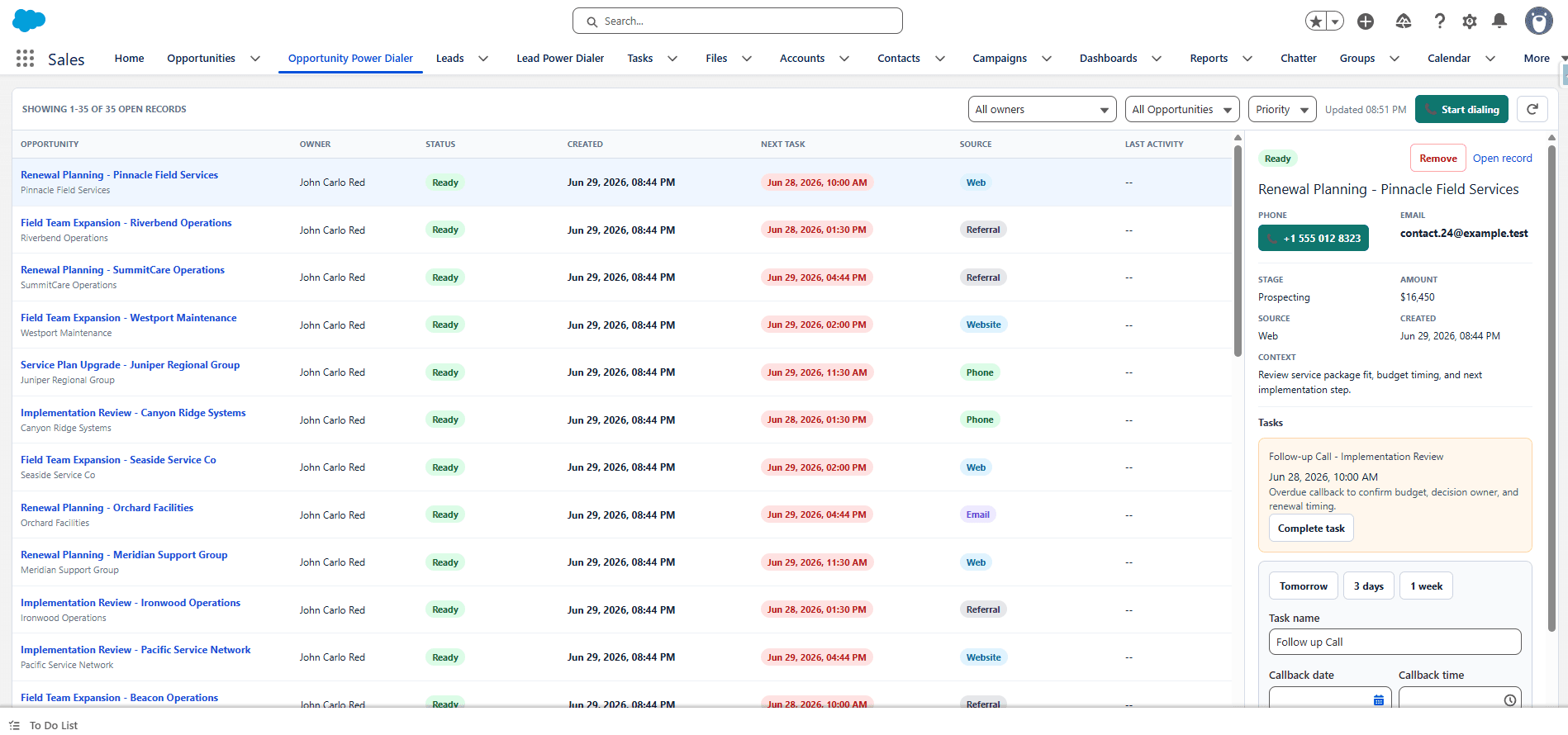Open Service Plan Upgrade - Juniper Regional Group
This screenshot has width=1568, height=735.
(x=130, y=364)
